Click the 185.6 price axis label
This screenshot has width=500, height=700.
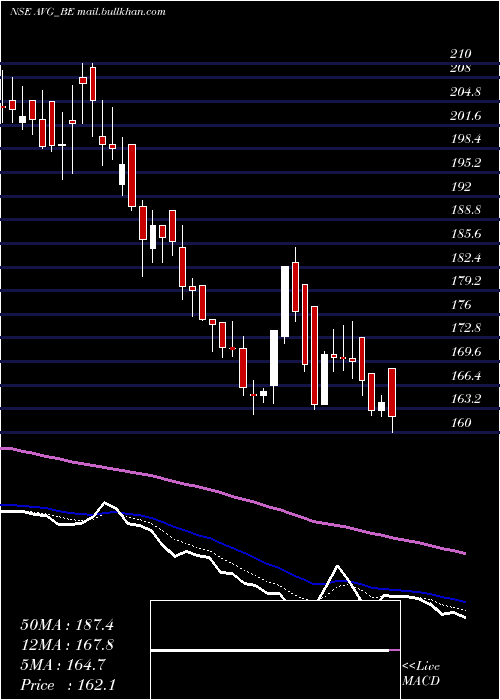(465, 233)
